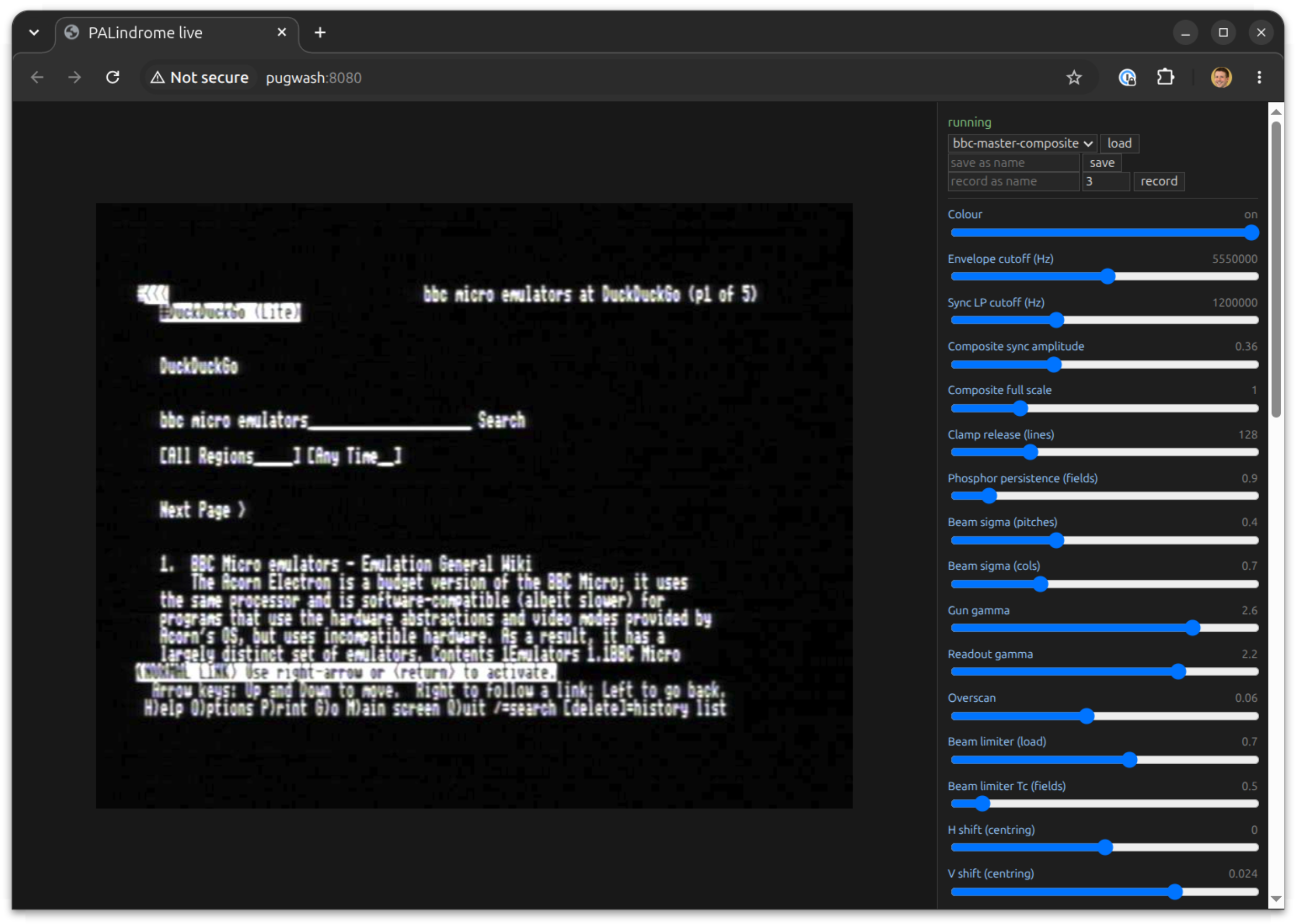Adjust the H shift (centring) slider
The height and width of the screenshot is (924, 1296).
(1104, 848)
